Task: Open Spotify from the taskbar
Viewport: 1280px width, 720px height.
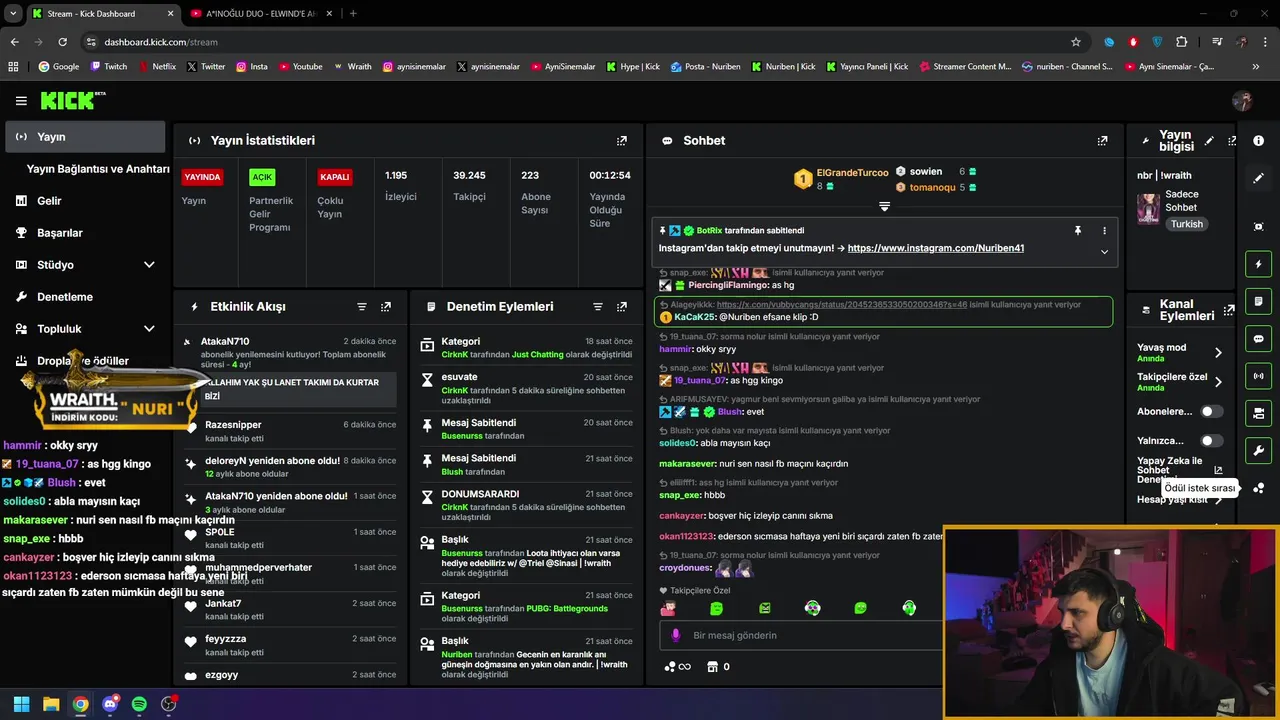Action: pos(139,704)
